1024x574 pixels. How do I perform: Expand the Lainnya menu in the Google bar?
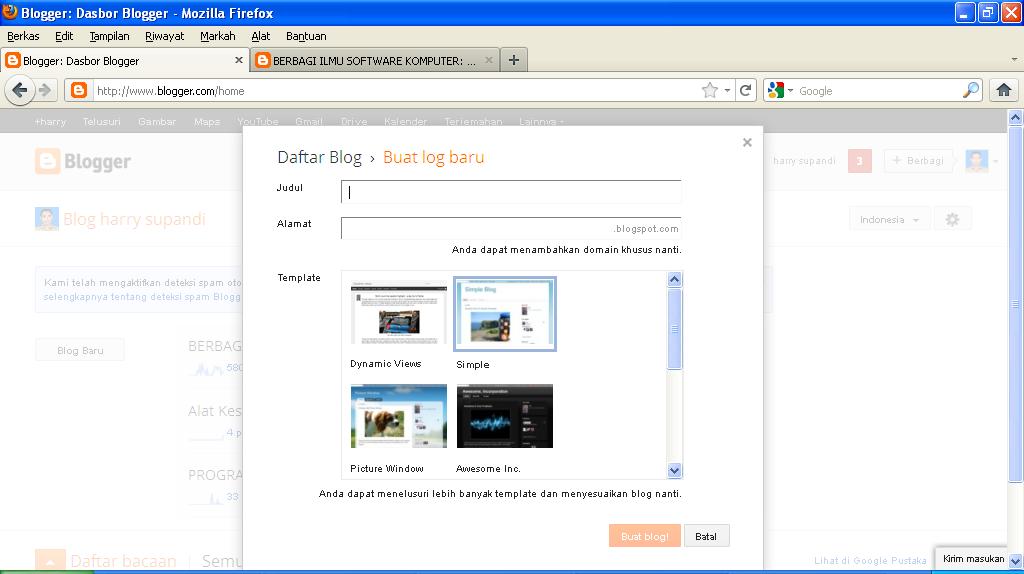pyautogui.click(x=541, y=121)
